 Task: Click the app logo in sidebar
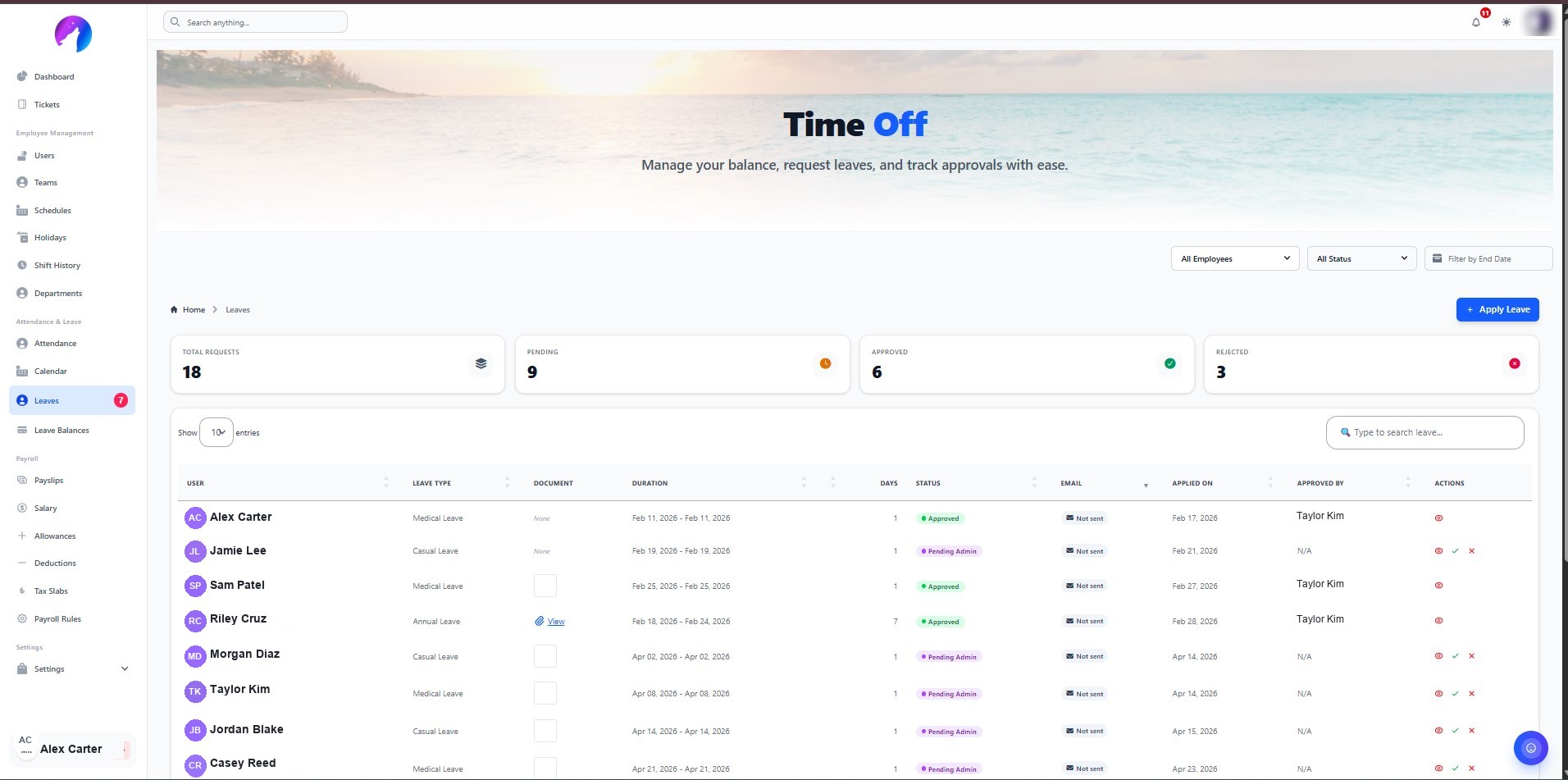pos(73,34)
